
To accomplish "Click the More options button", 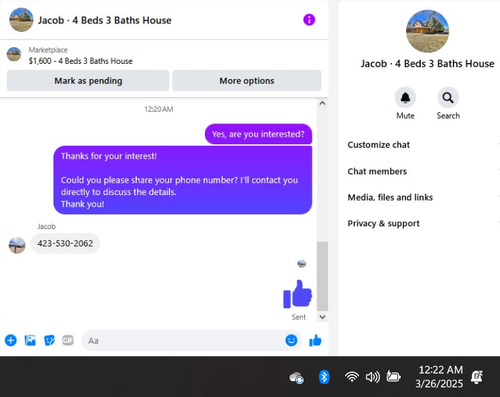I will [247, 80].
